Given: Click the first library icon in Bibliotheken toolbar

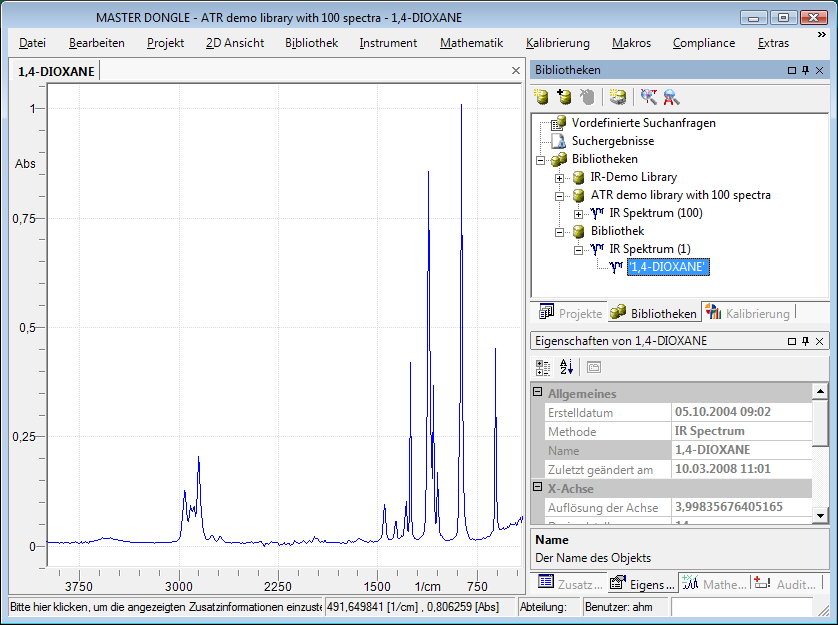Looking at the screenshot, I should [541, 97].
